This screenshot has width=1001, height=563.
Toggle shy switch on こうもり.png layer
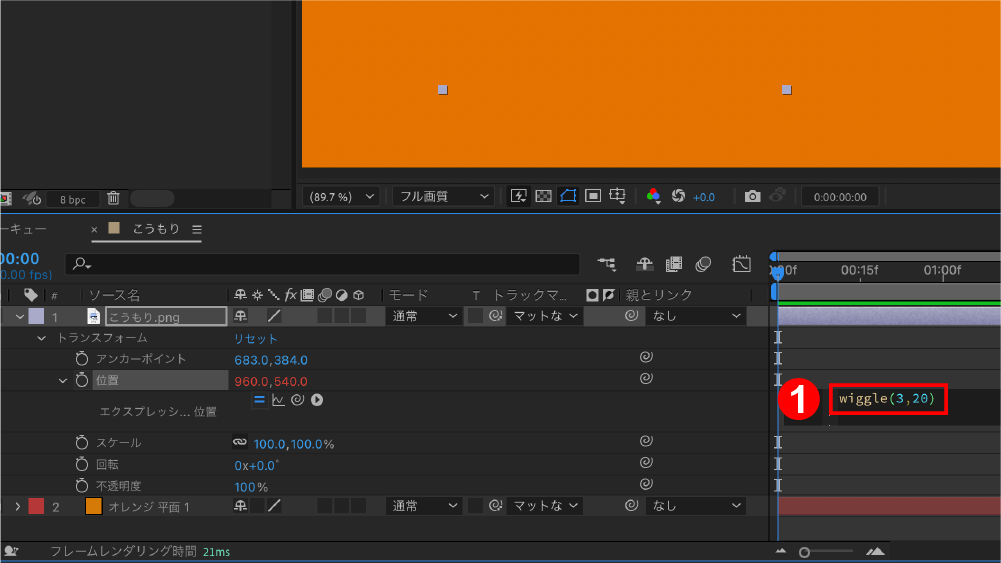[240, 315]
